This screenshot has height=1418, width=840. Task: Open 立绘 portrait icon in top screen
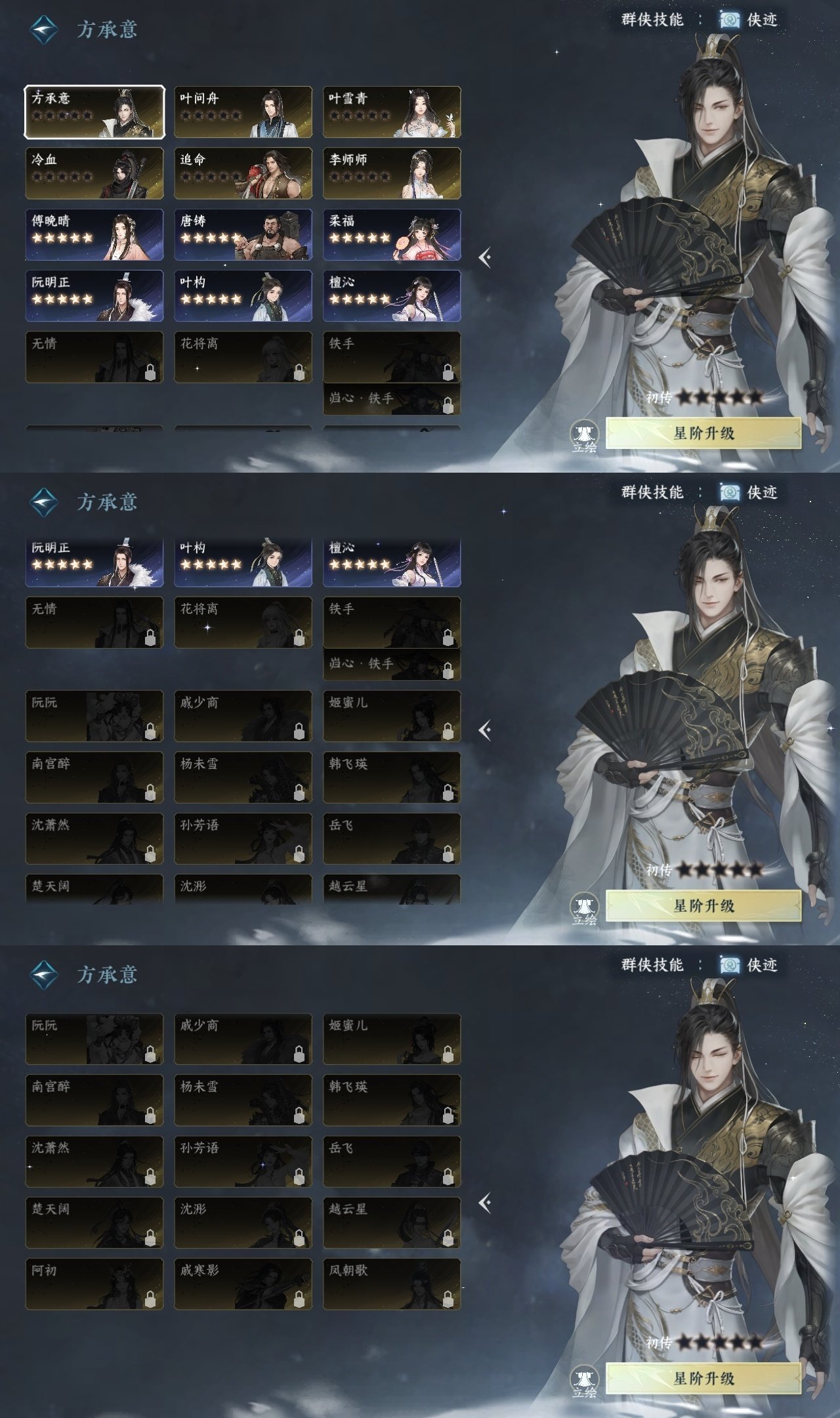click(x=583, y=437)
